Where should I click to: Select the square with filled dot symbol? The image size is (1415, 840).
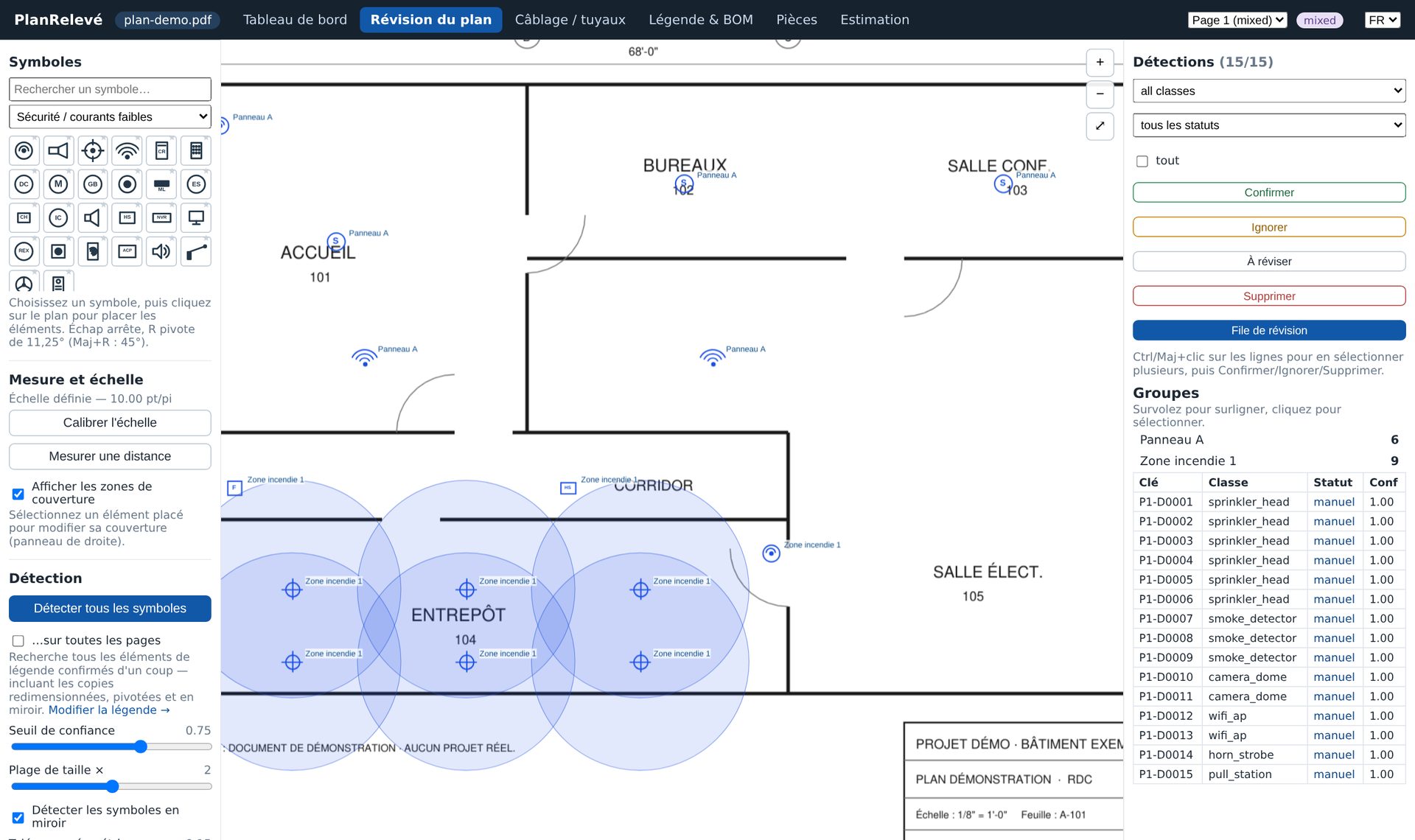tap(58, 251)
